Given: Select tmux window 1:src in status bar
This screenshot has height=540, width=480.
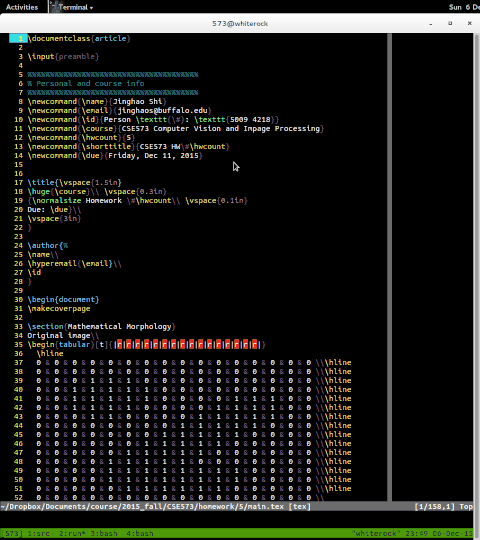Looking at the screenshot, I should coord(38,533).
